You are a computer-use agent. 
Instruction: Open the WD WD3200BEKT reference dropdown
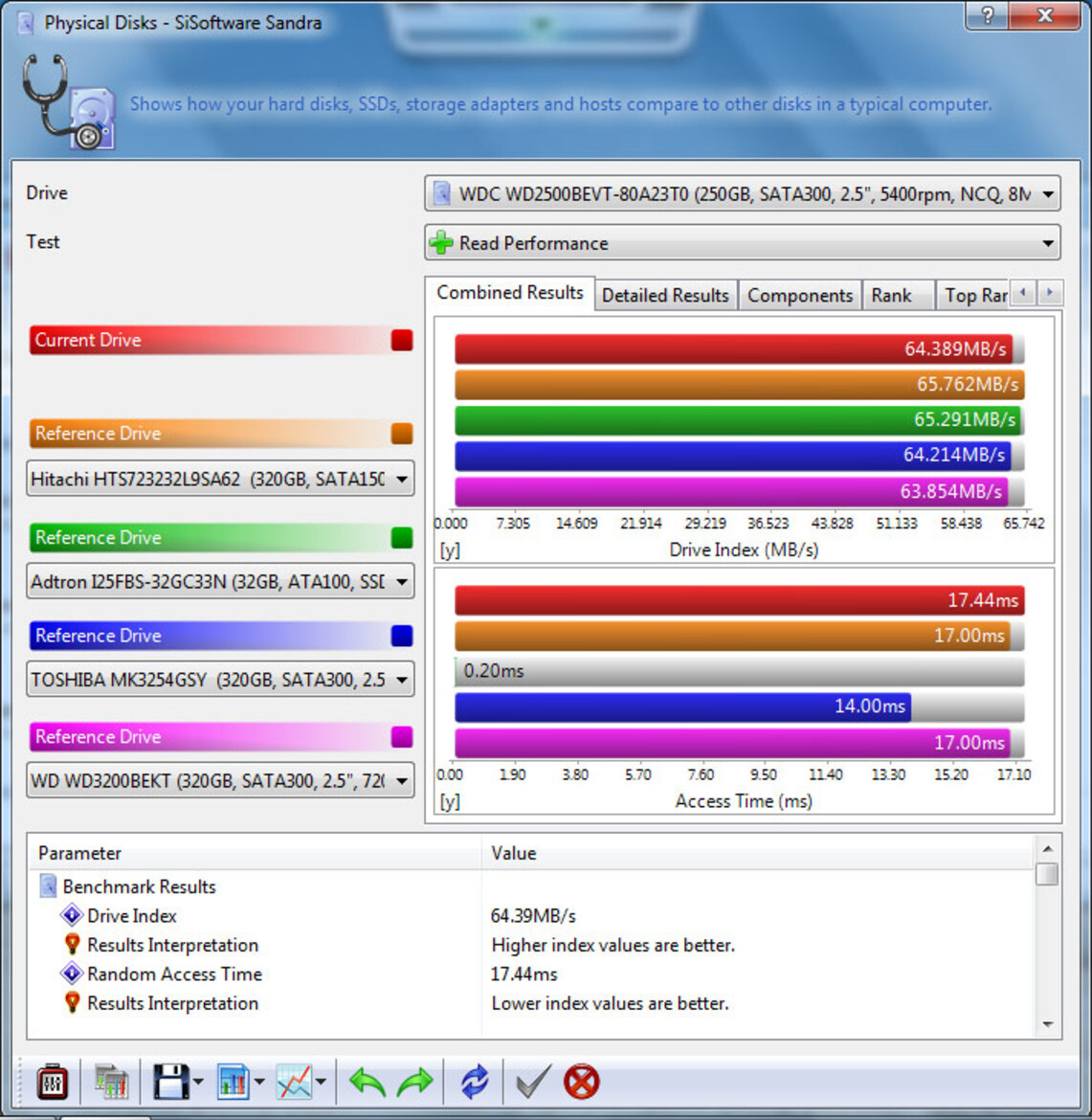pyautogui.click(x=220, y=781)
